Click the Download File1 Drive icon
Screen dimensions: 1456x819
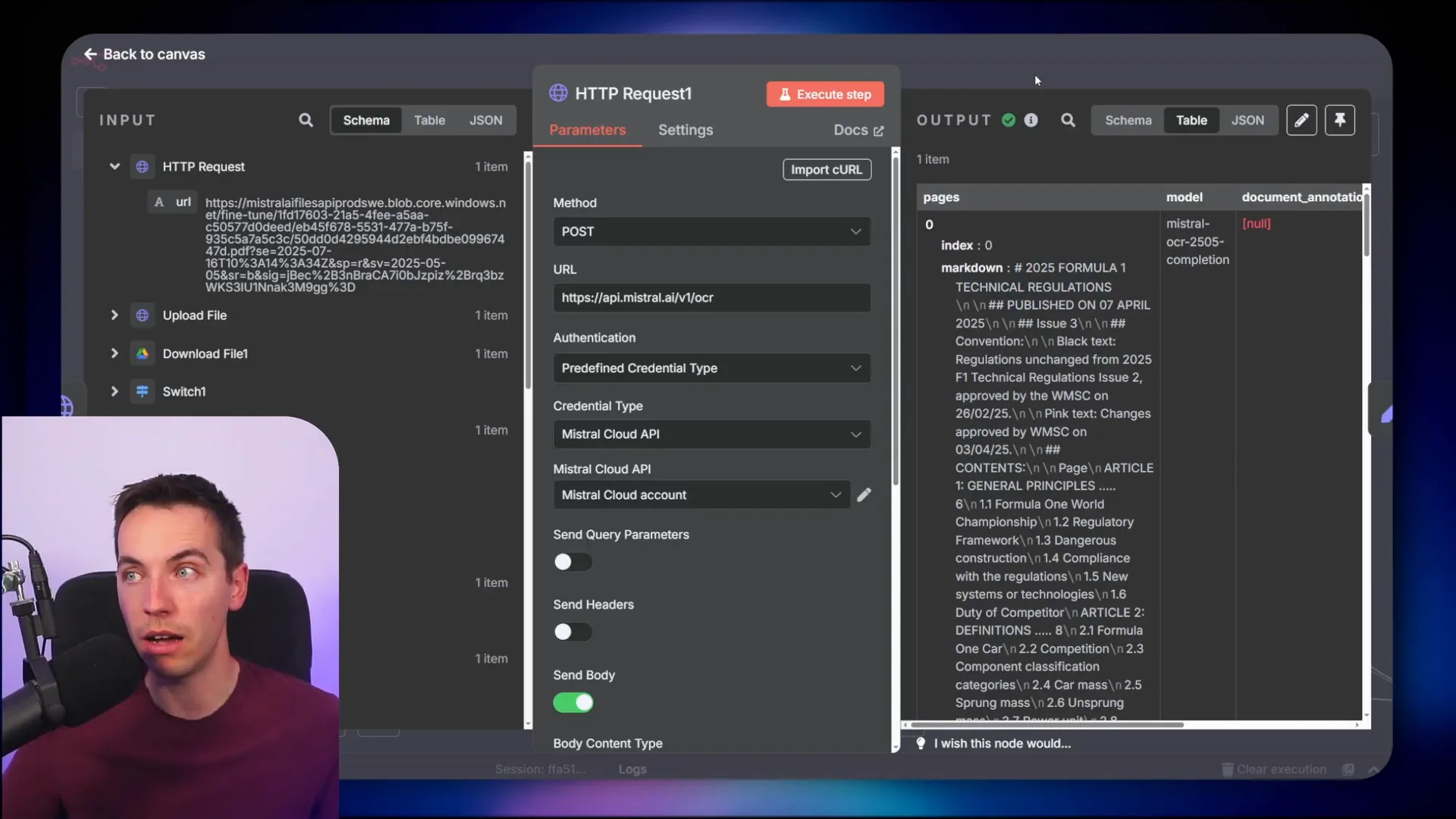tap(142, 353)
